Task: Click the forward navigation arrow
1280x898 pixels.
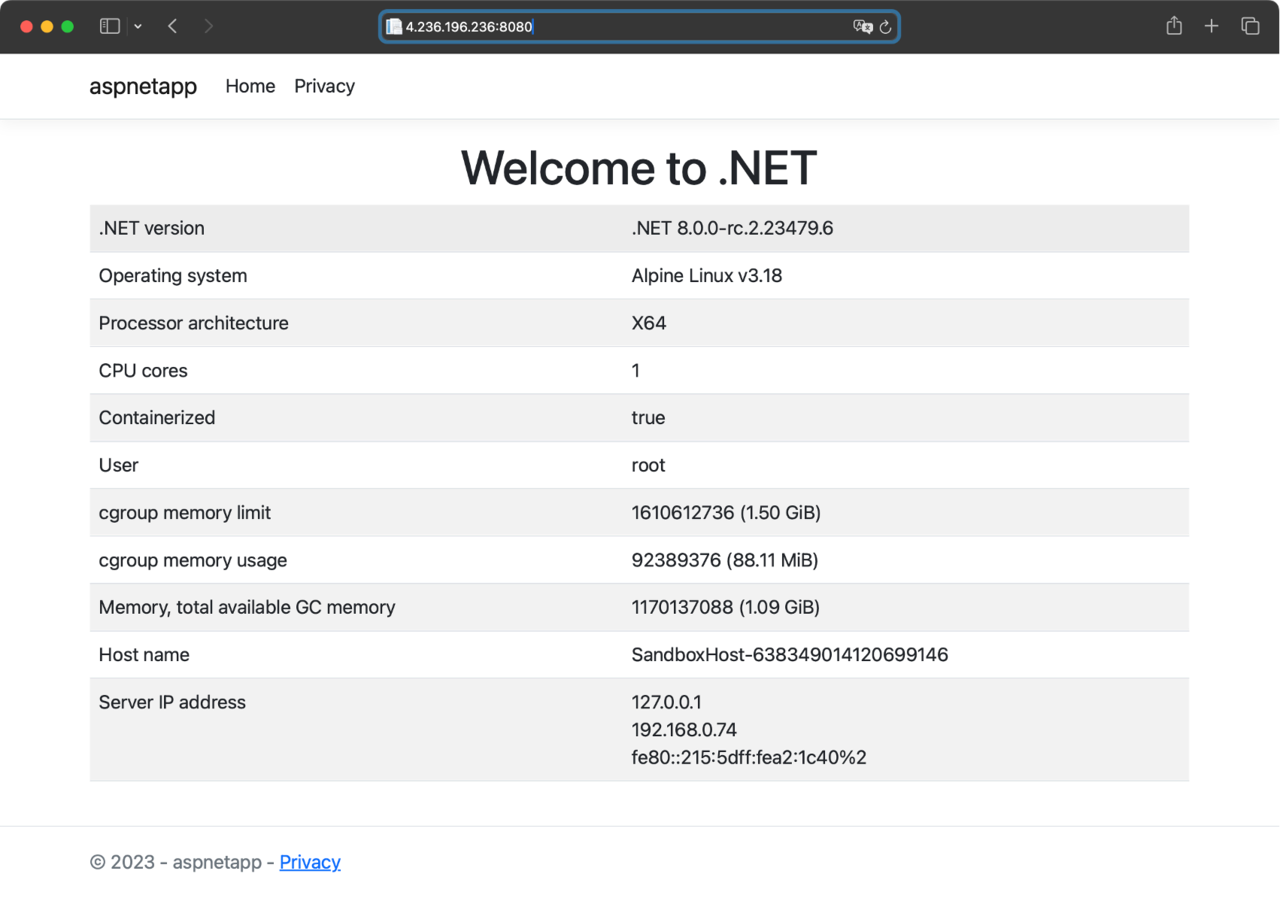Action: pos(208,27)
